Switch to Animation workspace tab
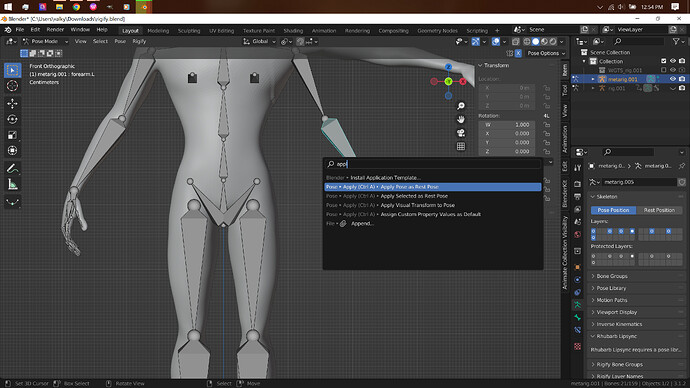 tap(324, 31)
